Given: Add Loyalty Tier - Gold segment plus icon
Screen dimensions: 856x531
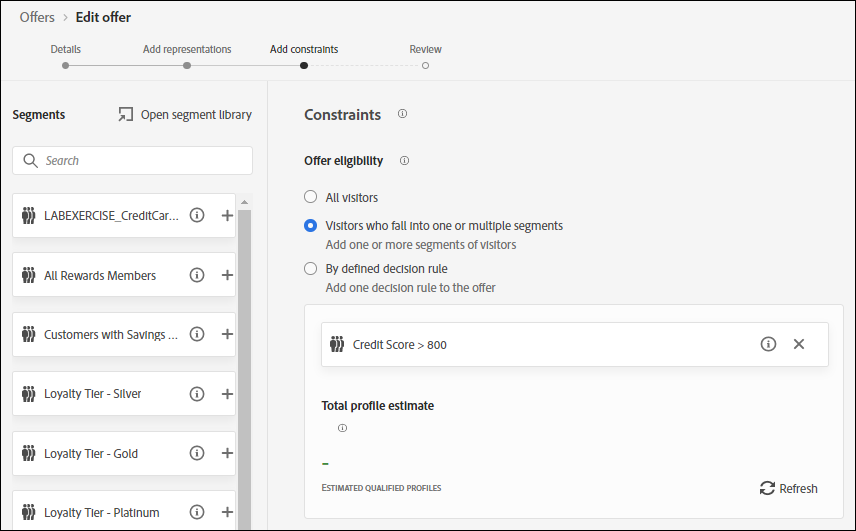Looking at the screenshot, I should [x=227, y=453].
